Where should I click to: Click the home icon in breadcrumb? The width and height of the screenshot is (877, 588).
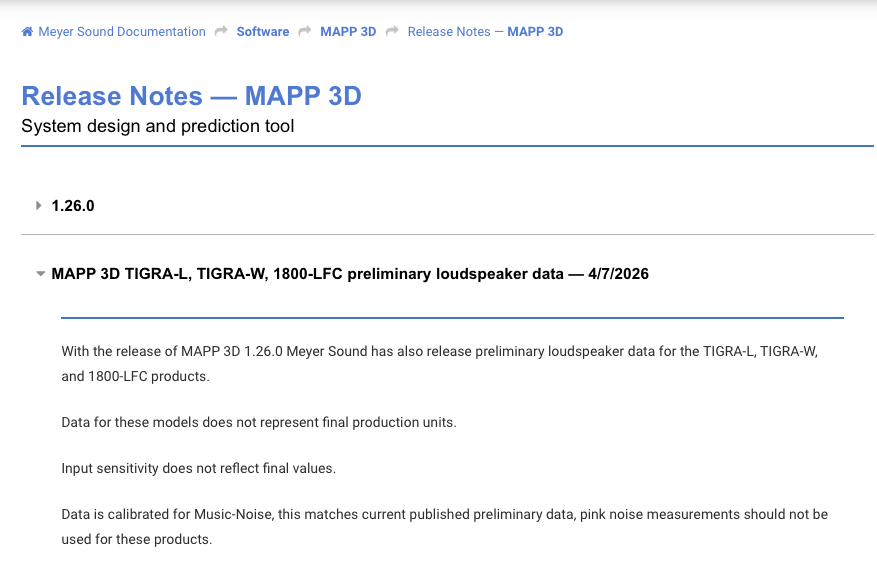tap(27, 31)
